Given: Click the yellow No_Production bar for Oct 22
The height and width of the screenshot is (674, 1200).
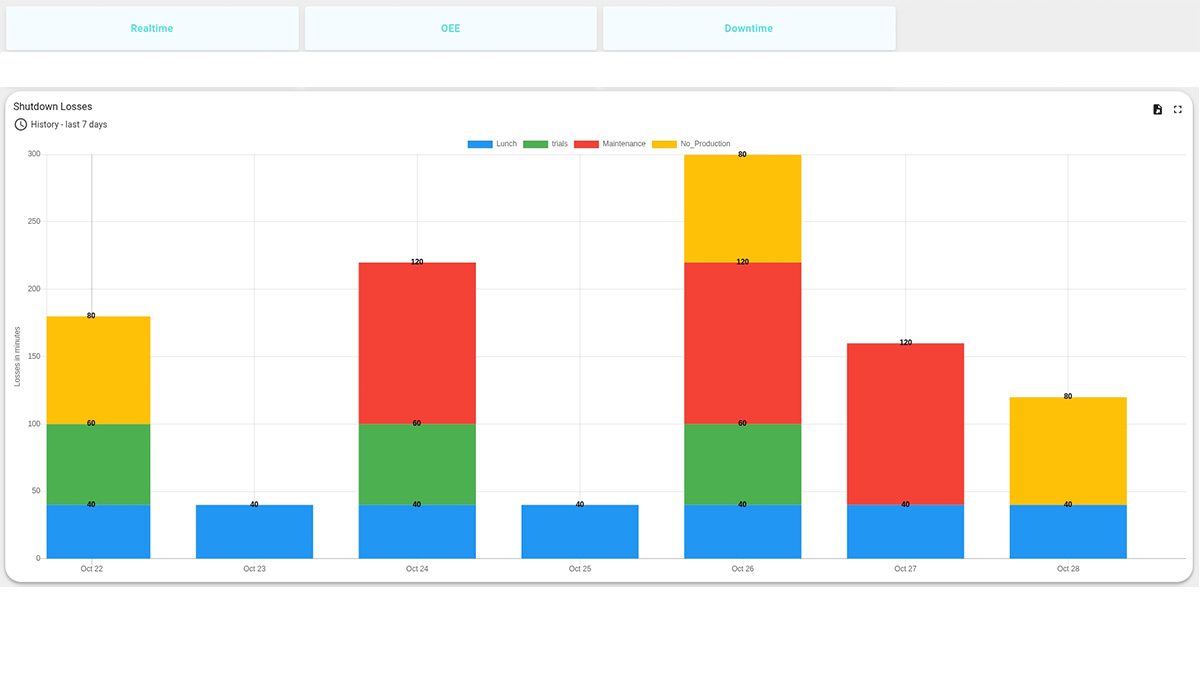Looking at the screenshot, I should tap(98, 370).
